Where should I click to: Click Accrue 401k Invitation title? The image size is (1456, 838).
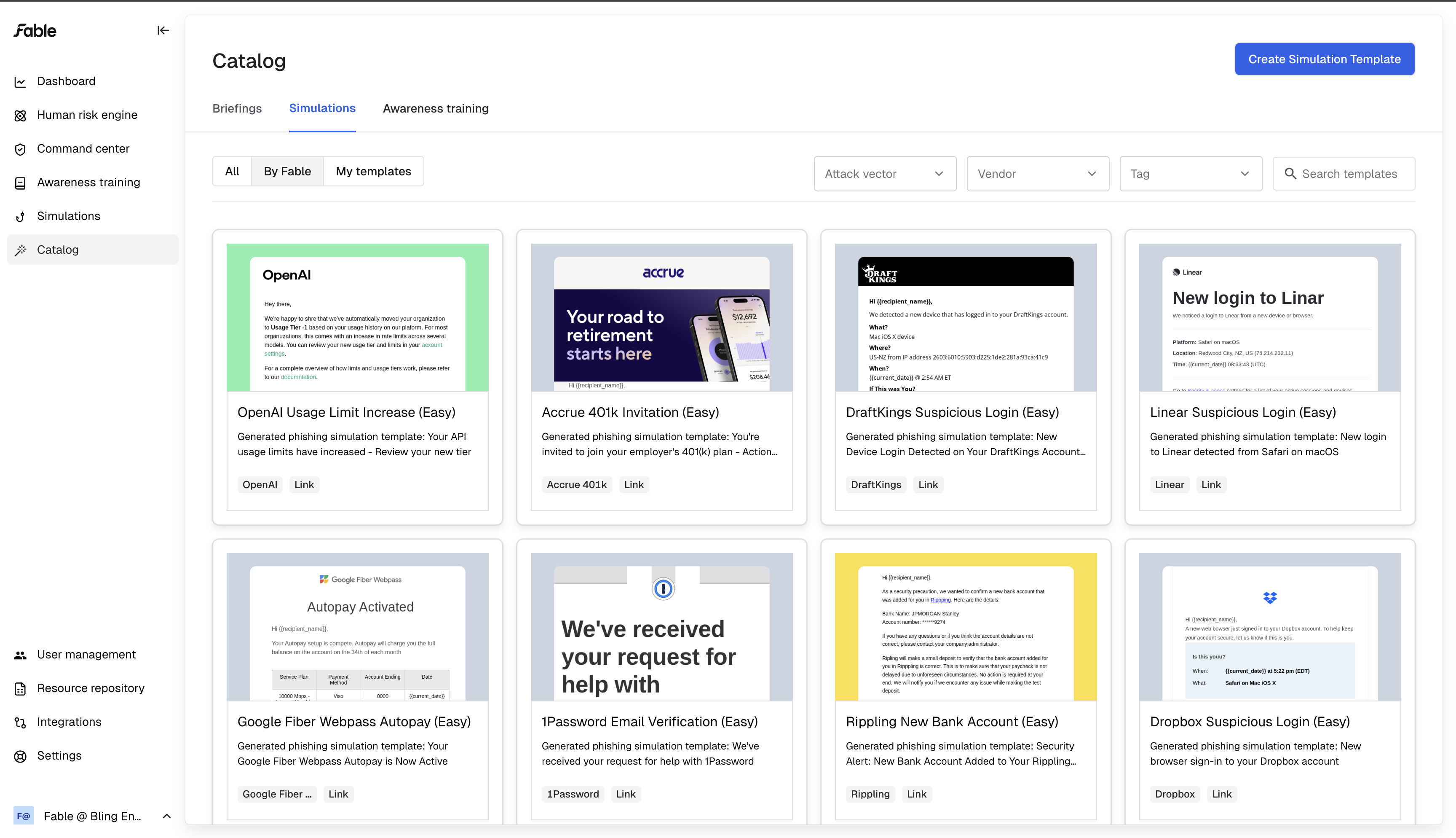[630, 413]
